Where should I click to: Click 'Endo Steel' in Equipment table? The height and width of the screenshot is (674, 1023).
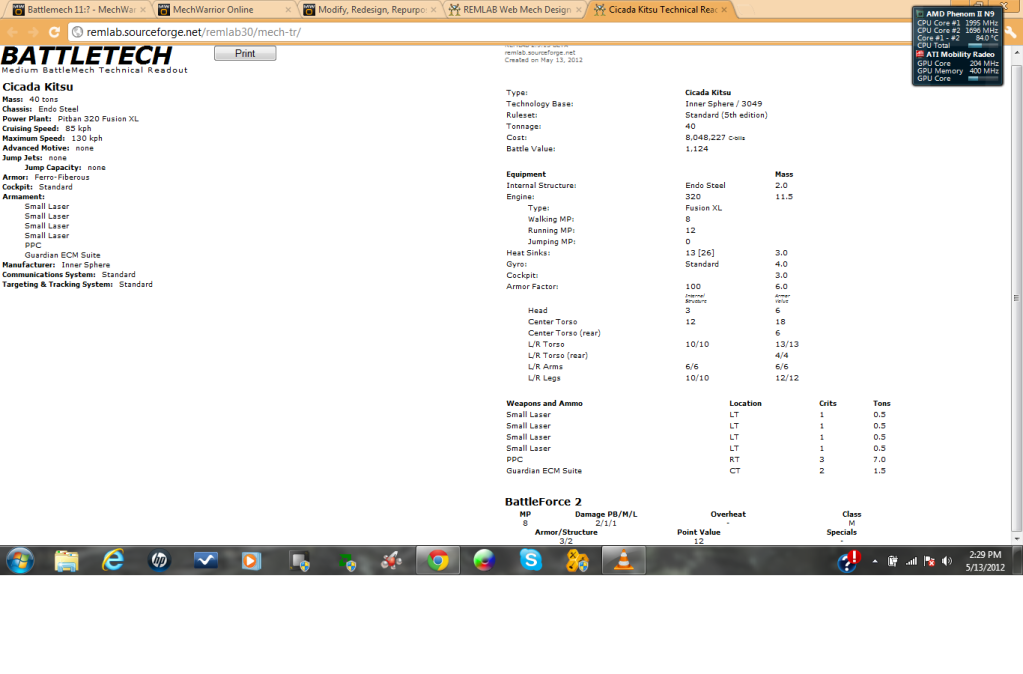pos(705,185)
